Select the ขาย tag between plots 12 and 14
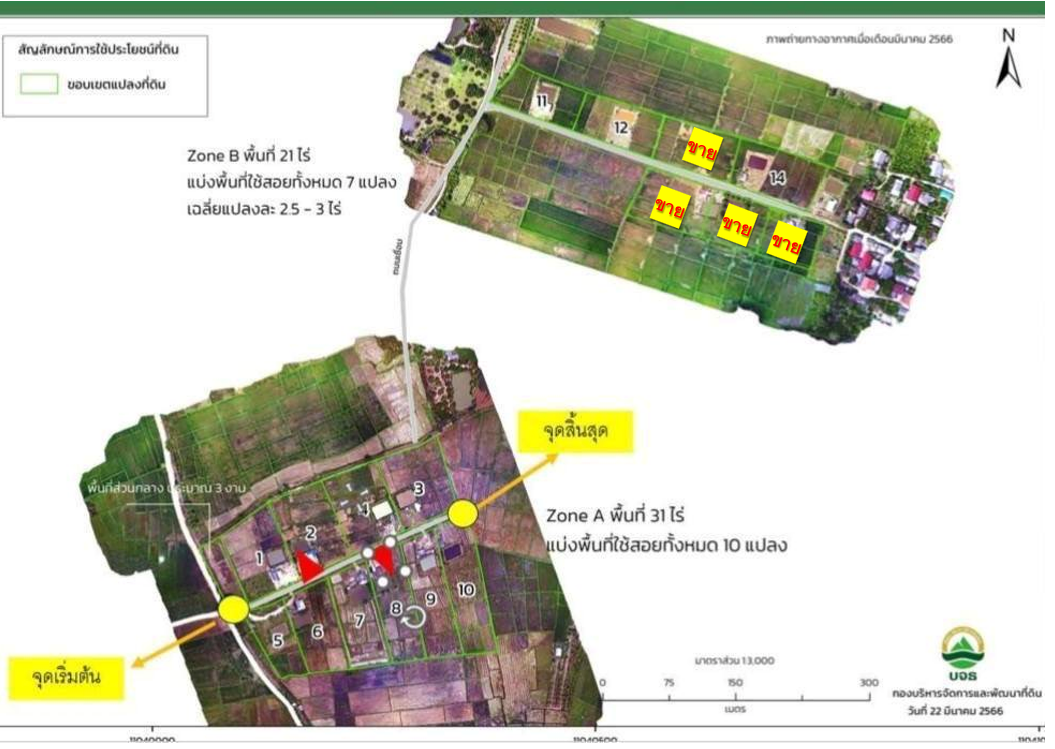The image size is (1055, 749). [x=702, y=150]
